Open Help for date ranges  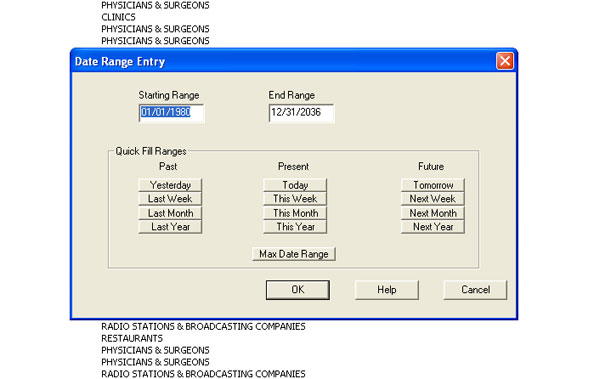[387, 290]
